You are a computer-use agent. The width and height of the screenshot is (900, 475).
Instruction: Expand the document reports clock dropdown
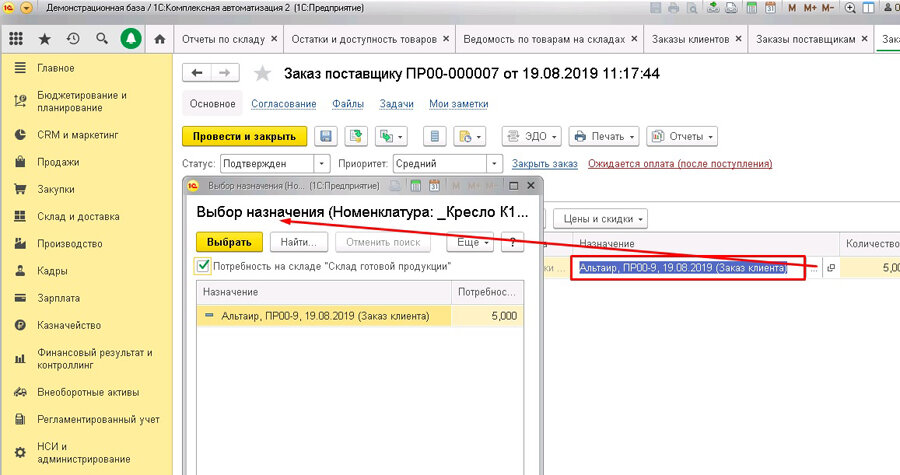point(470,137)
